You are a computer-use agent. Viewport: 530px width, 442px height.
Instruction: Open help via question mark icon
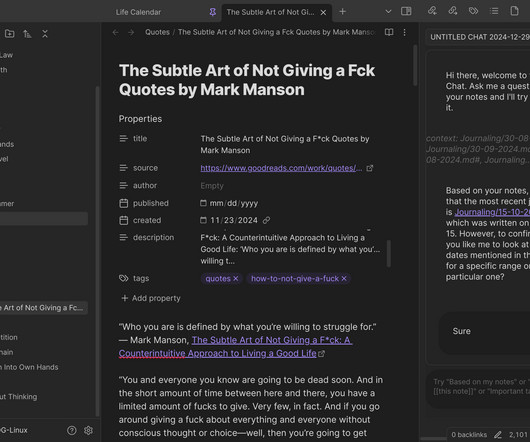pos(72,430)
